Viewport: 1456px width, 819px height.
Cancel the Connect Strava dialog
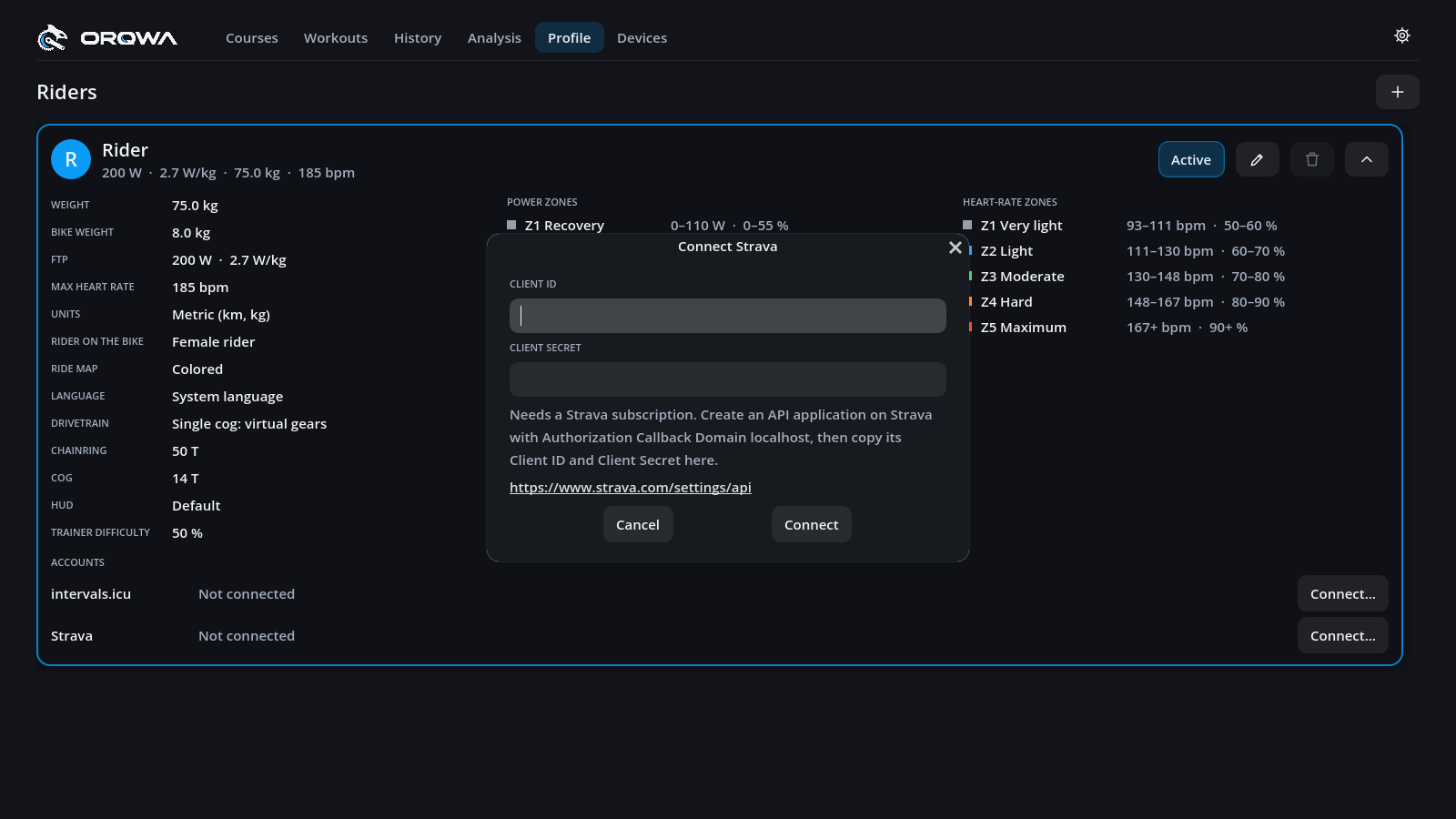point(638,524)
